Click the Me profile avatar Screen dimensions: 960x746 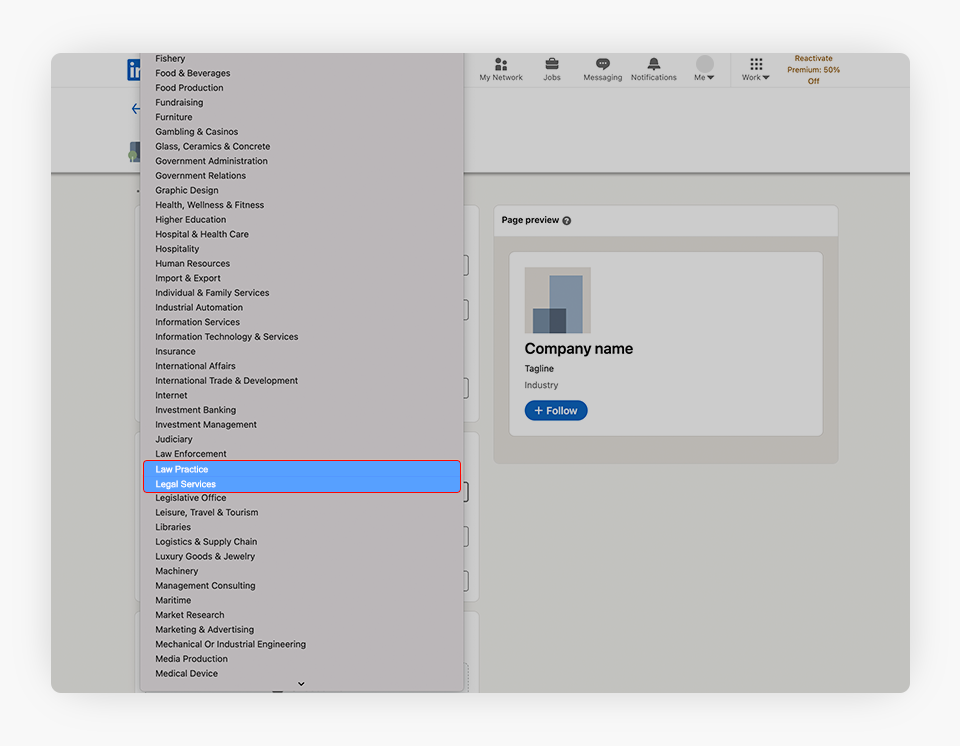click(x=705, y=64)
